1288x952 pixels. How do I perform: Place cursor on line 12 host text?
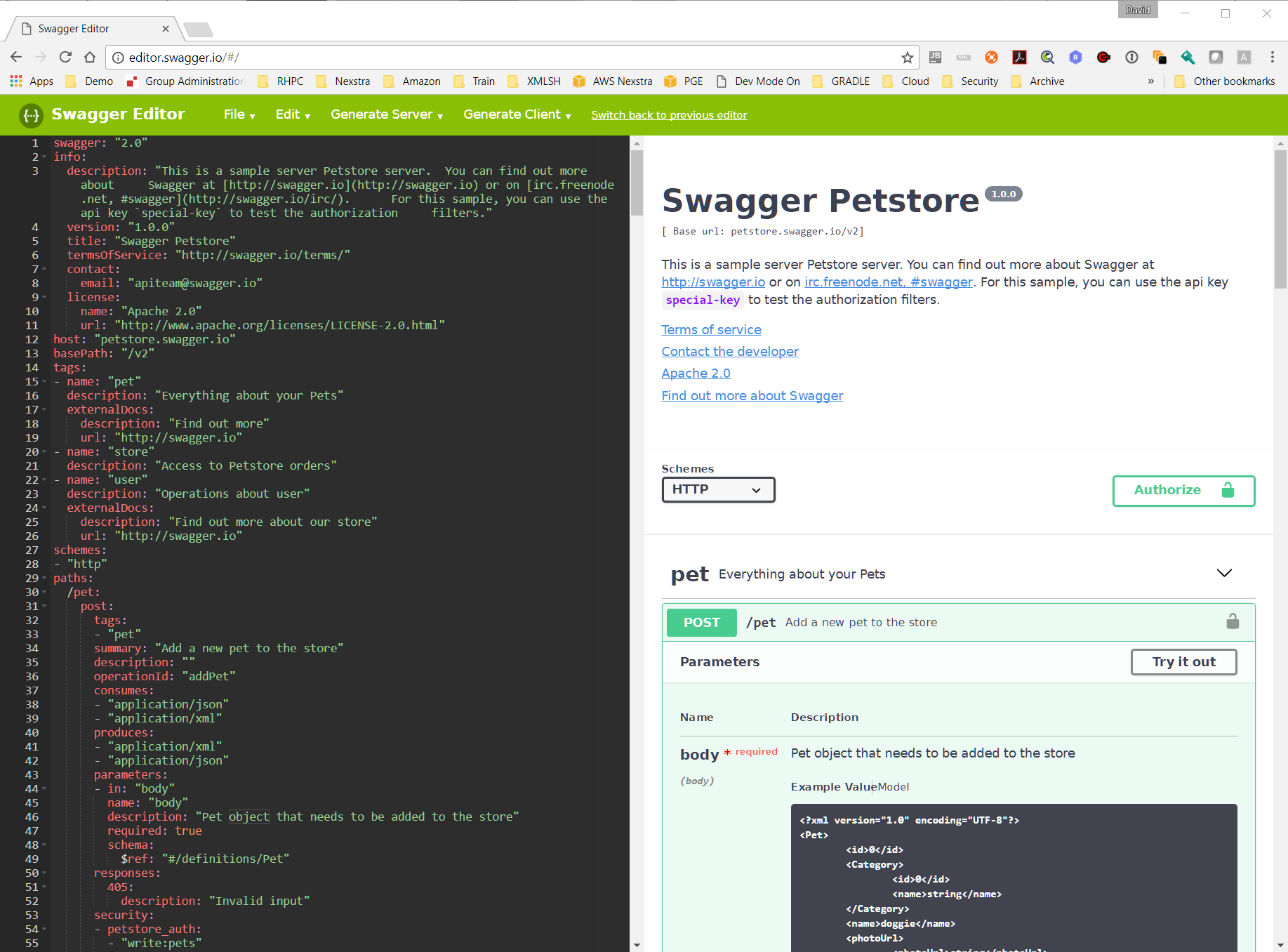144,339
